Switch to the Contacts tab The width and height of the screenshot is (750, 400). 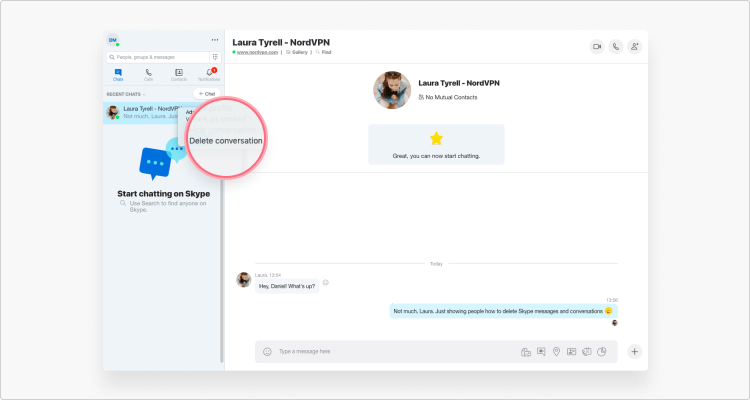click(x=179, y=75)
